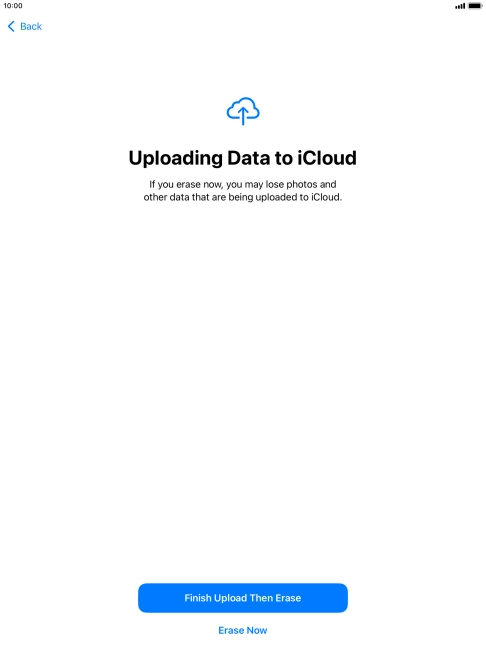This screenshot has width=486, height=648.
Task: Click 'iCloud.' at the end of the description
Action: coord(326,197)
